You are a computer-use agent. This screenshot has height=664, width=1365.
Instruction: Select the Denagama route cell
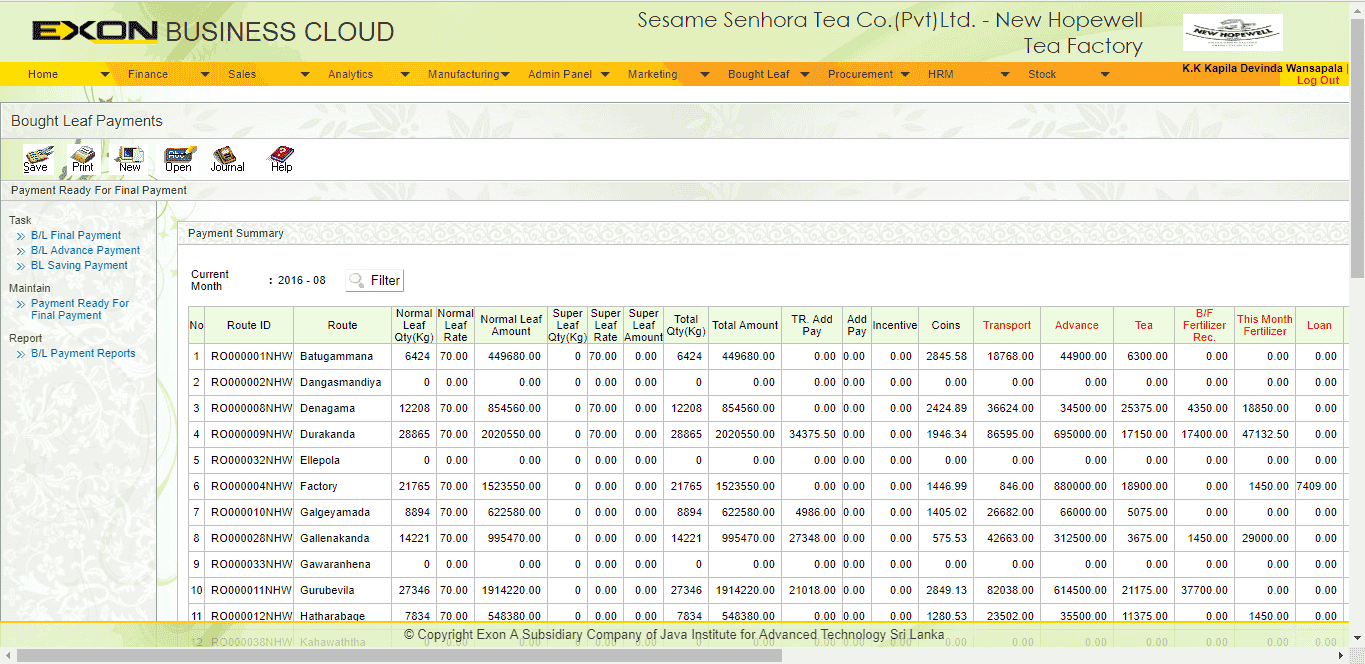coord(343,409)
